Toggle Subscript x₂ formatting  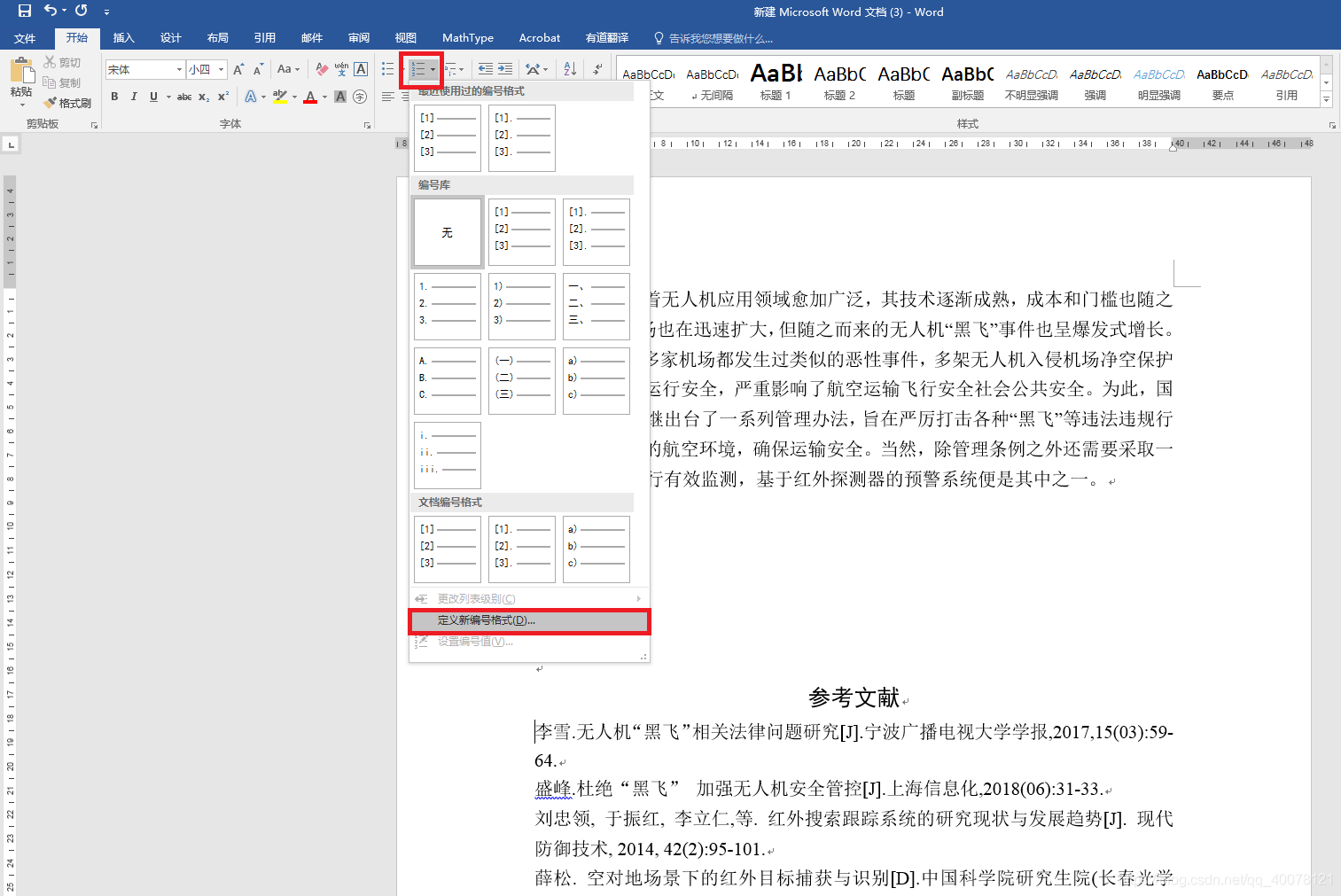tap(204, 97)
